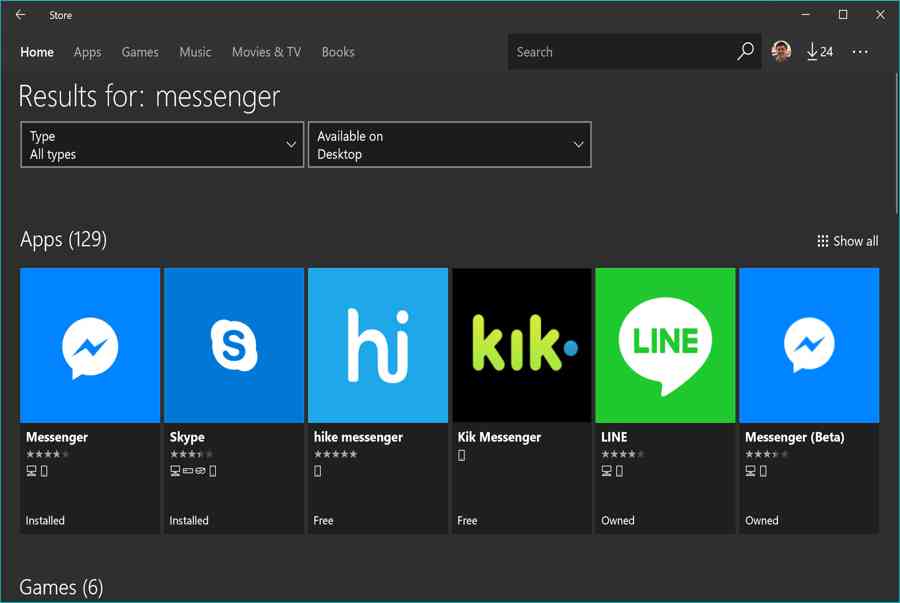Click the Messenger app title text
900x603 pixels.
coord(57,437)
